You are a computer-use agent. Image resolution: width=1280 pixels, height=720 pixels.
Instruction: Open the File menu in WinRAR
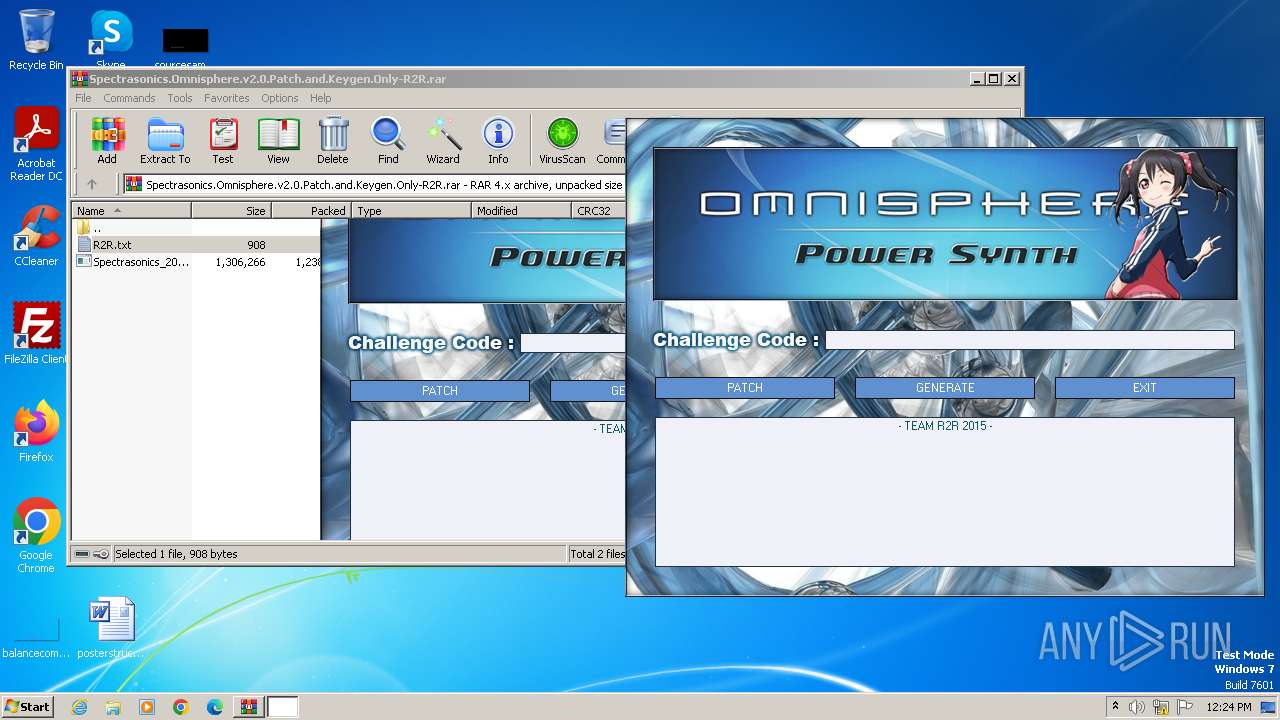tap(83, 98)
